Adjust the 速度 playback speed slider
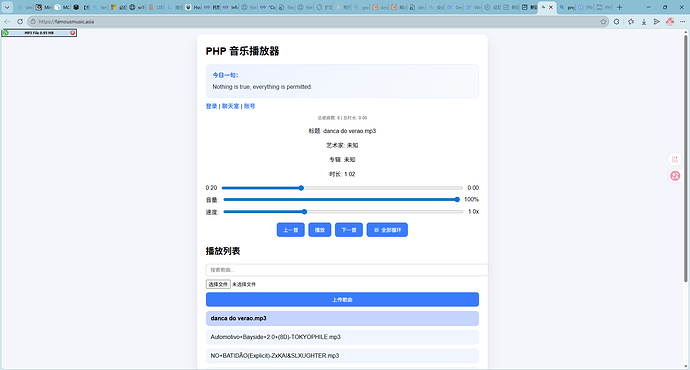The image size is (690, 370). 343,212
